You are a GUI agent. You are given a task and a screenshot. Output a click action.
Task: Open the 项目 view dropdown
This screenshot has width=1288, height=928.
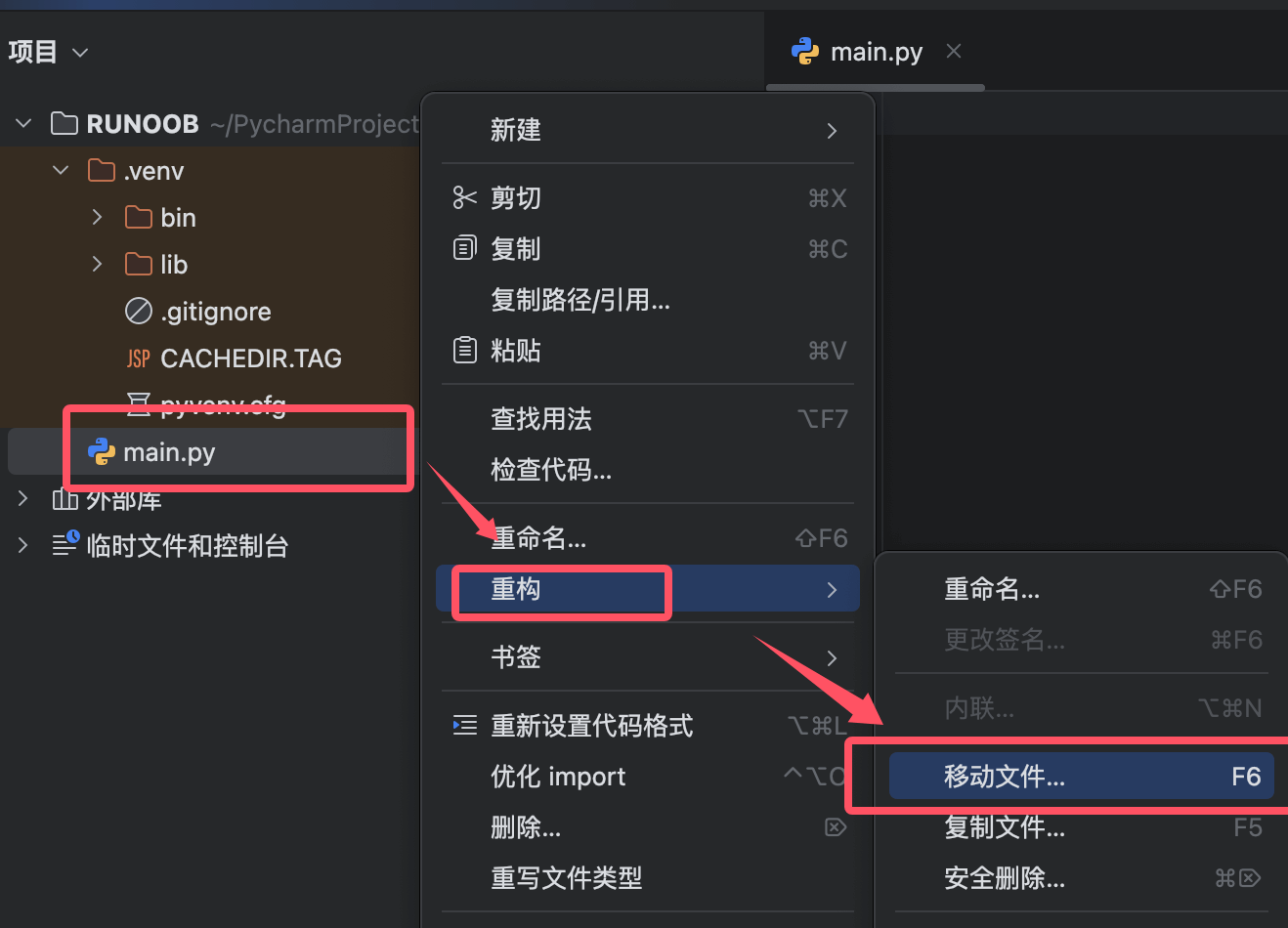coord(48,52)
